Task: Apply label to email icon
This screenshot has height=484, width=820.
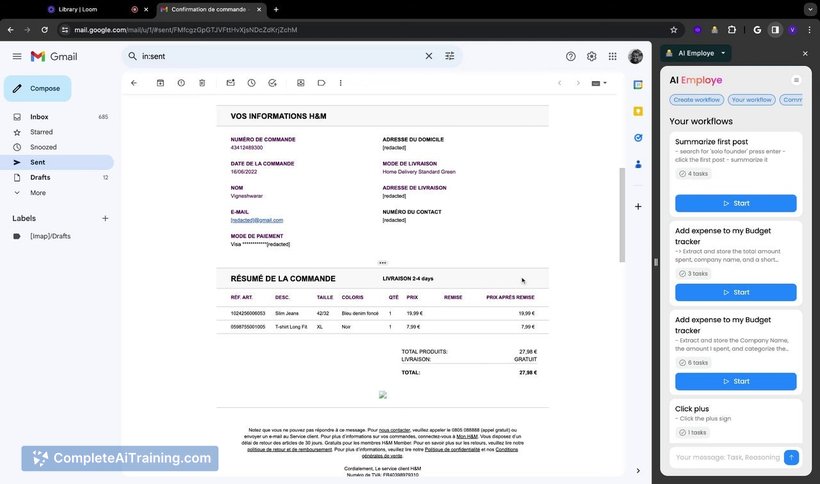Action: pyautogui.click(x=322, y=83)
